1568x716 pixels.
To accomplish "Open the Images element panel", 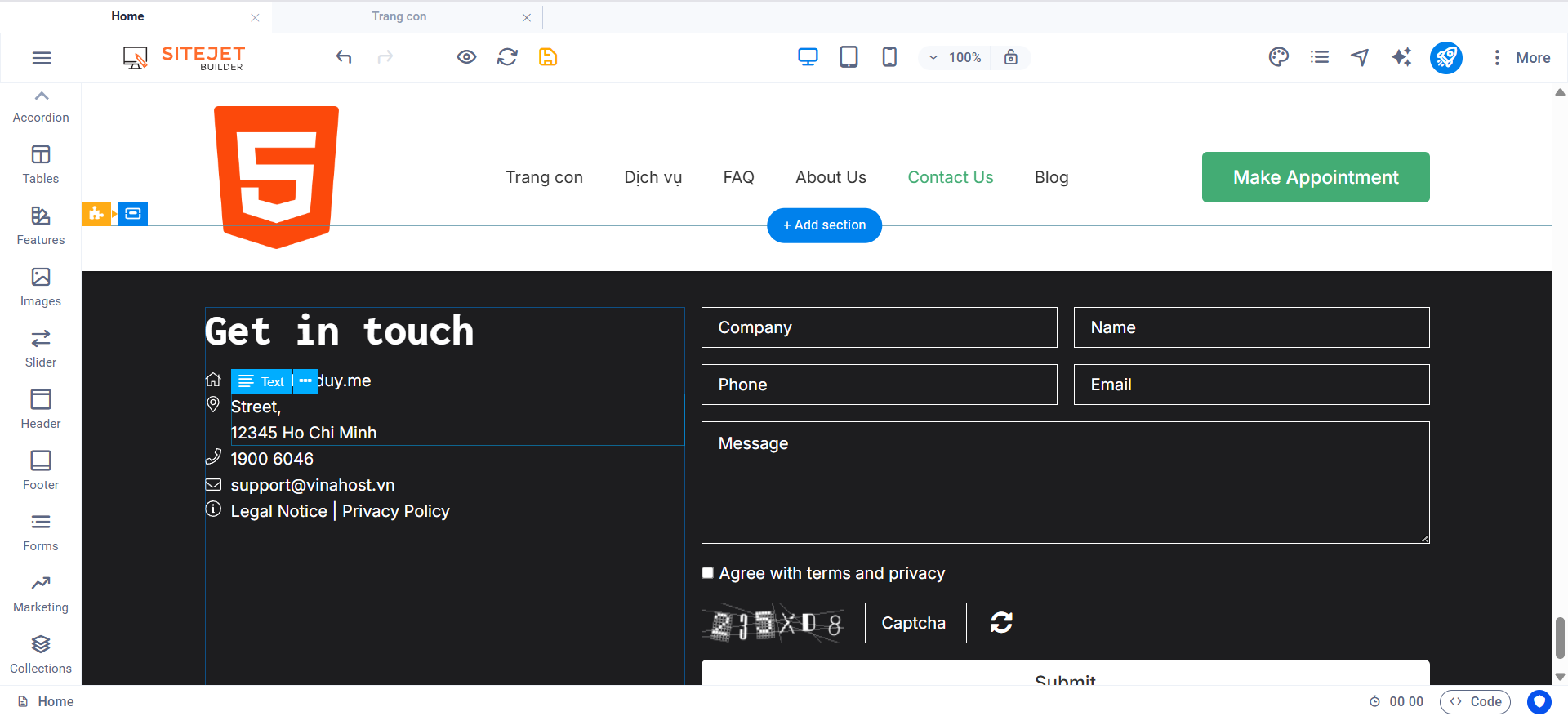I will click(41, 287).
